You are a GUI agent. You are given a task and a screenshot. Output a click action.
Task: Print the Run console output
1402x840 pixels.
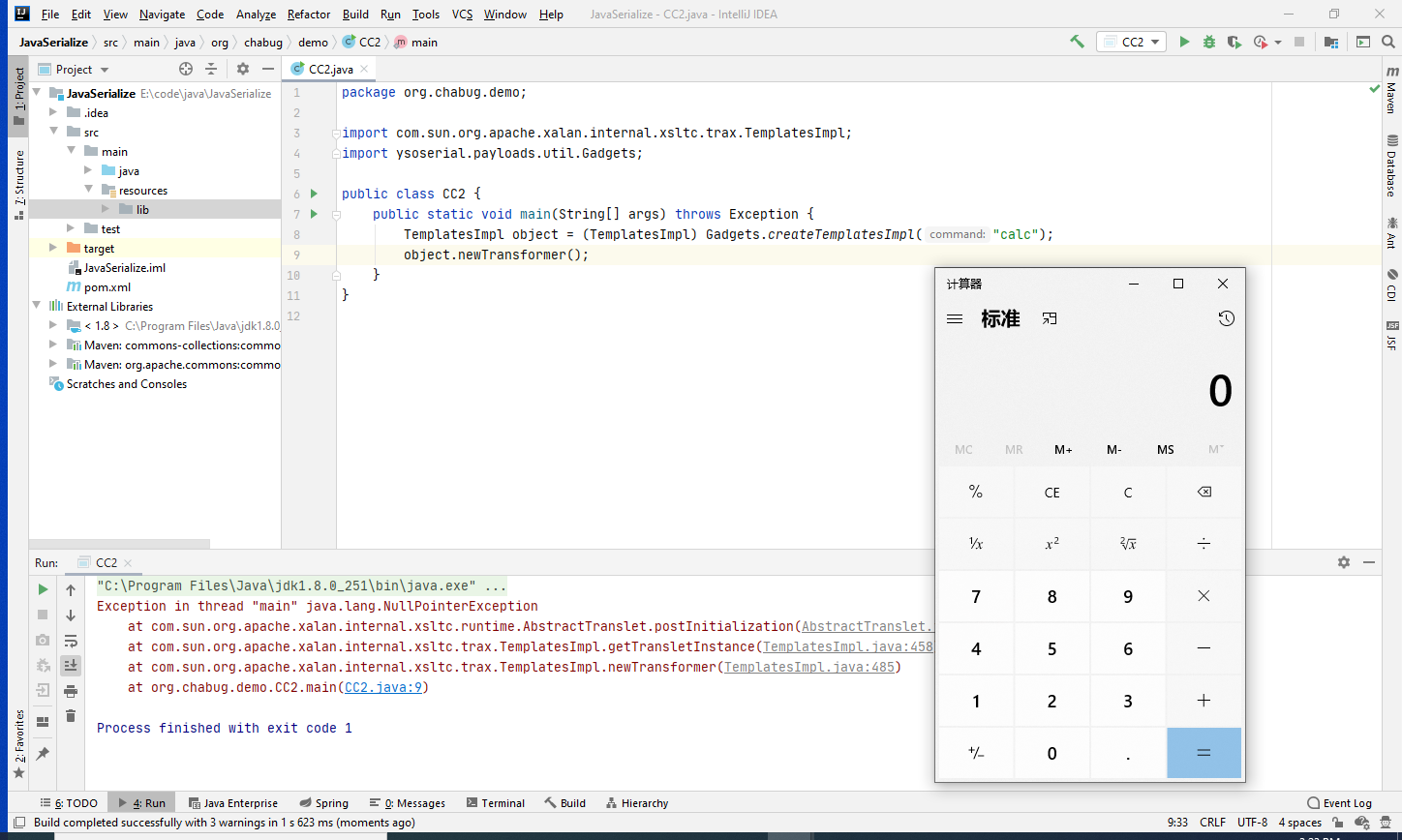pos(71,691)
